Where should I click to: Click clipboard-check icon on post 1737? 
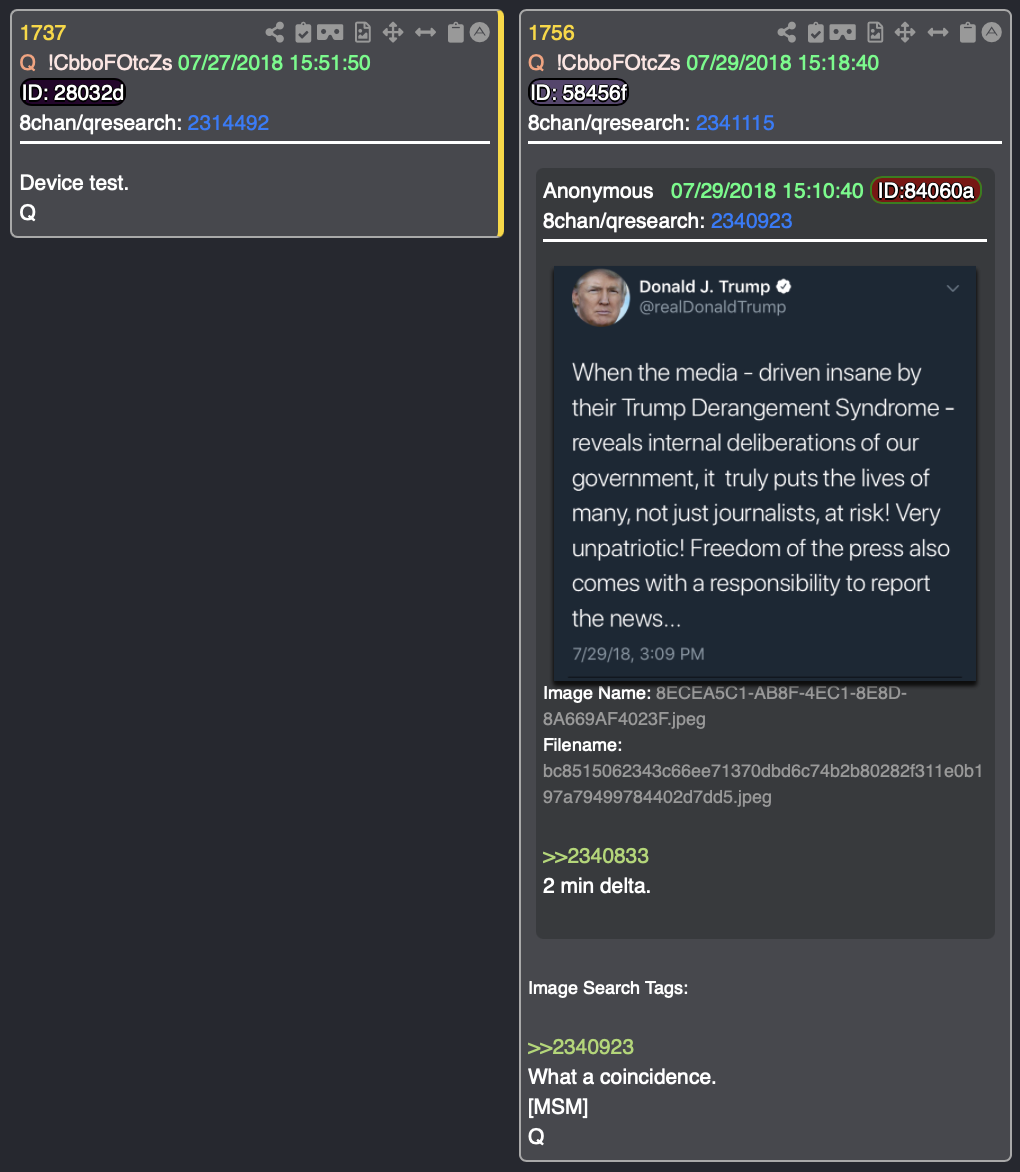[x=303, y=32]
